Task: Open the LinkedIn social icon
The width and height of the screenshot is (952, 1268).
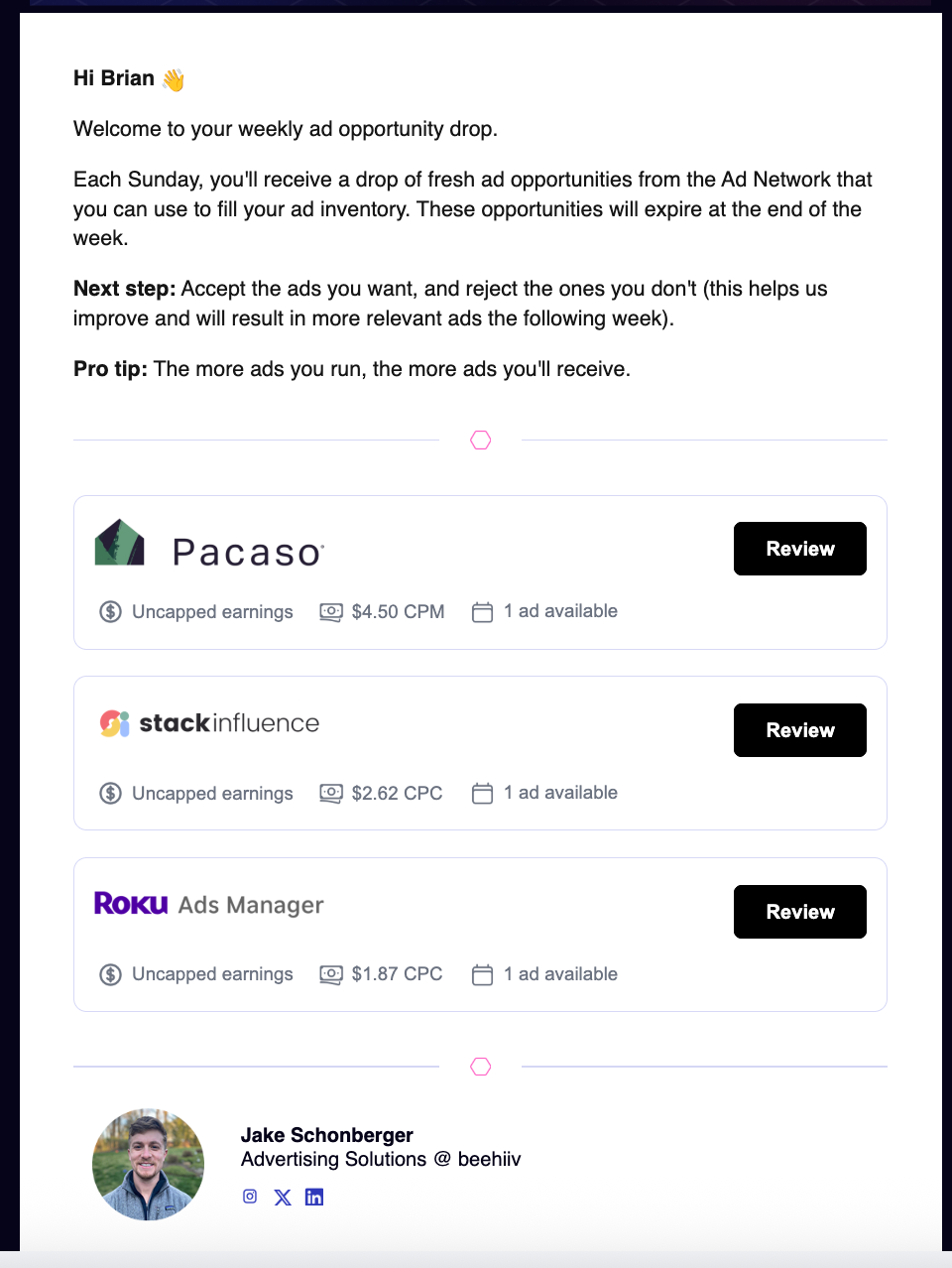Action: coord(314,1198)
